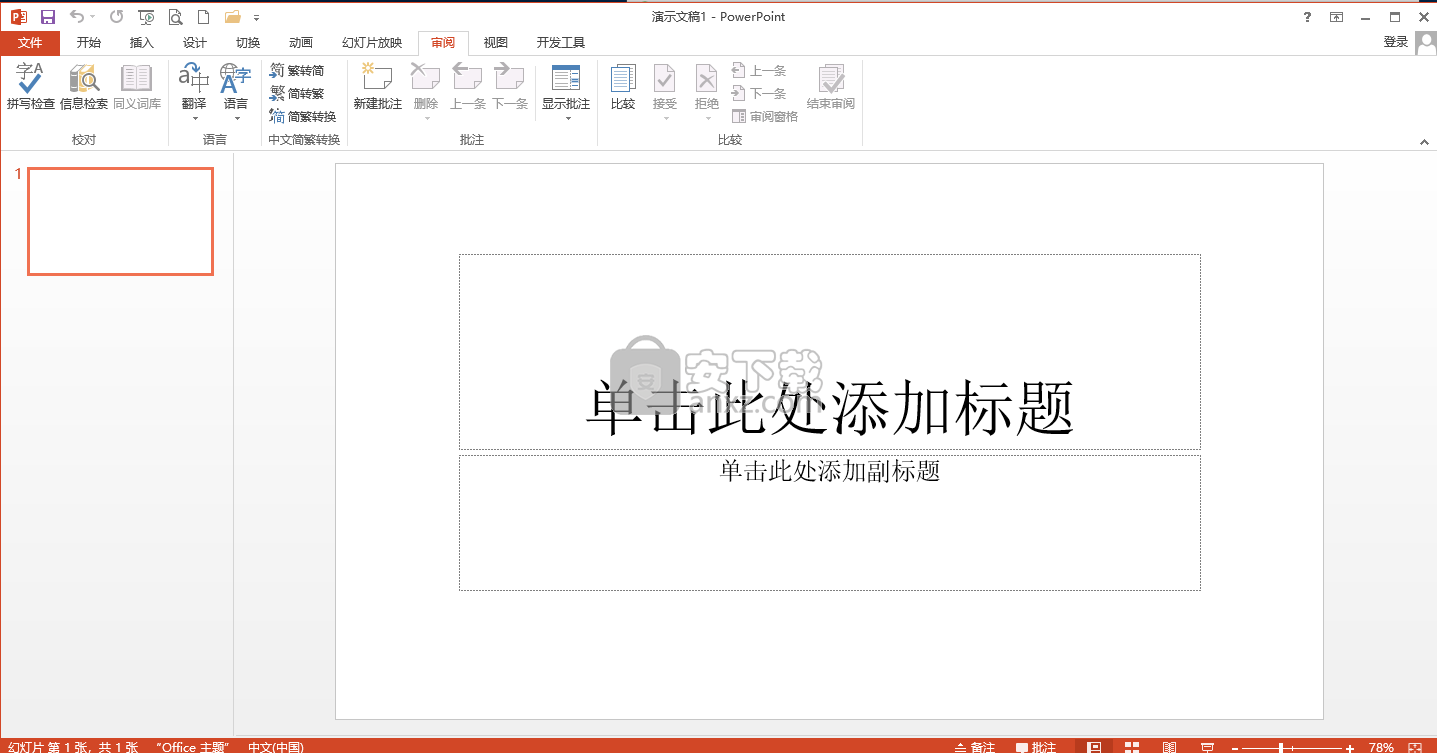This screenshot has width=1437, height=753.
Task: Switch to the 开始 tab
Action: [89, 42]
